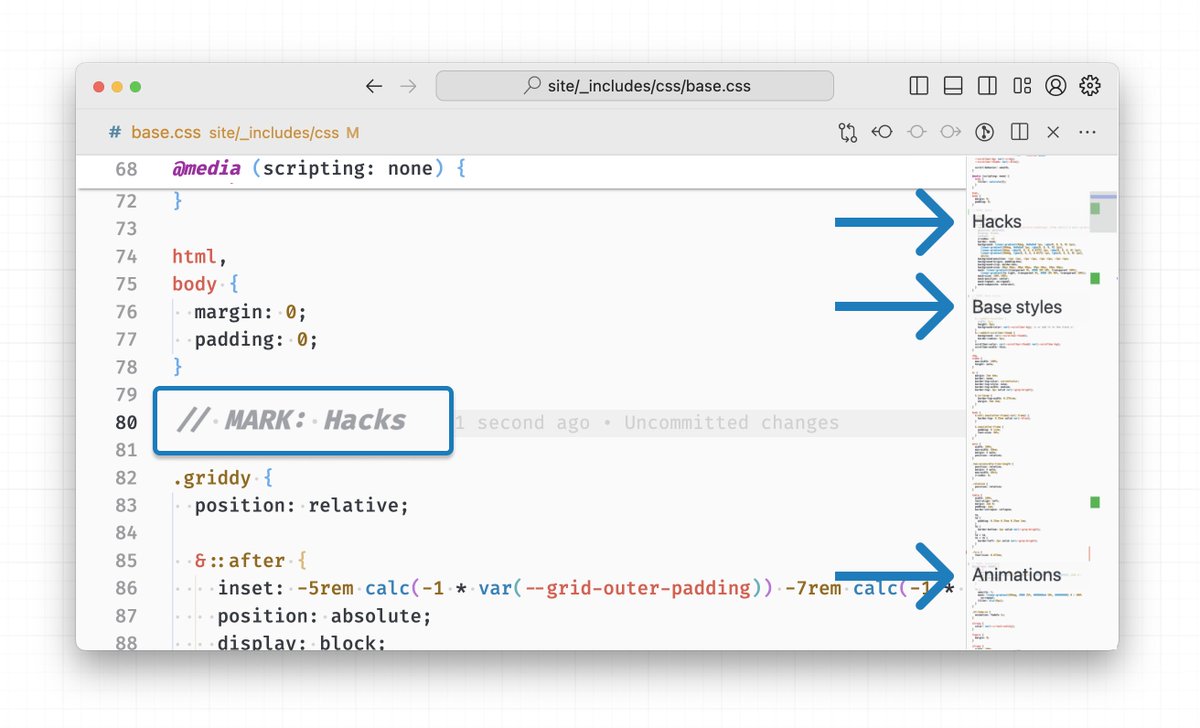Screen dimensions: 1200x728
Task: Go back using the left navigation arrow
Action: 374,86
